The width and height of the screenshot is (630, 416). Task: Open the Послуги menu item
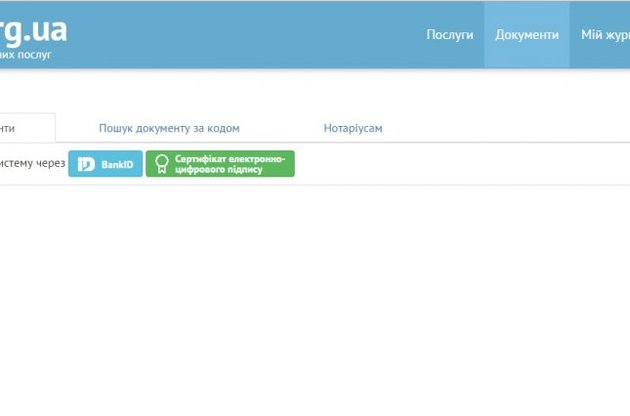click(449, 34)
